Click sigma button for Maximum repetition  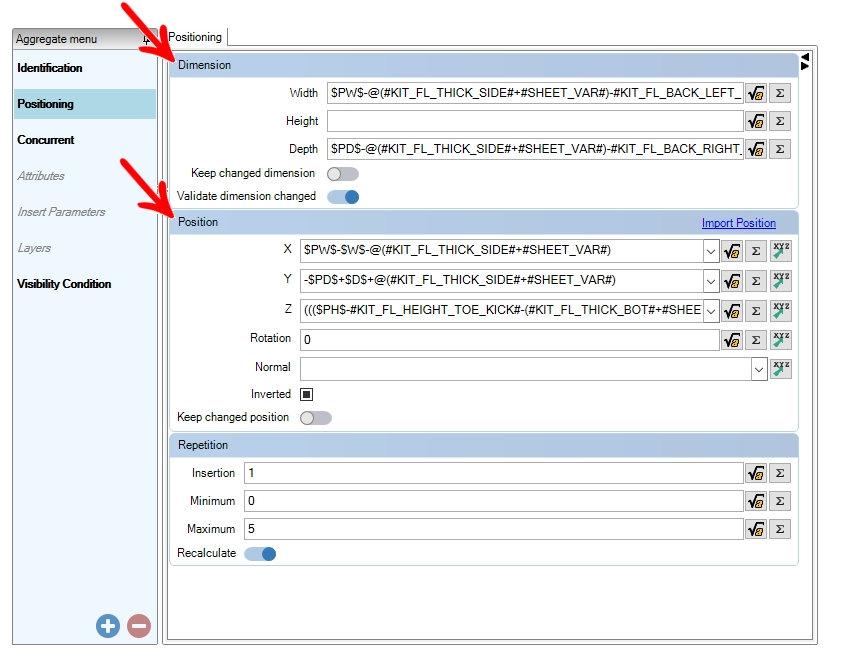780,529
